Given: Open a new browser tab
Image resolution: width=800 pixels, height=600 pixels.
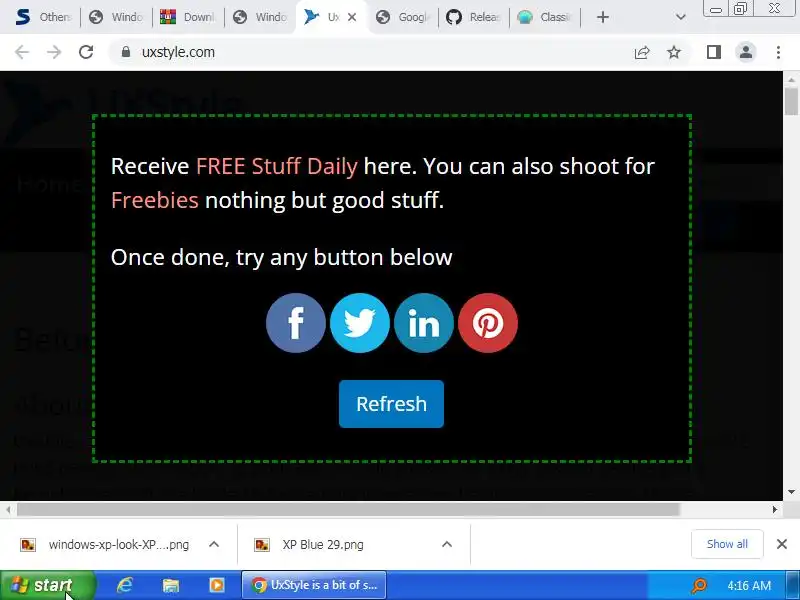Looking at the screenshot, I should [603, 17].
